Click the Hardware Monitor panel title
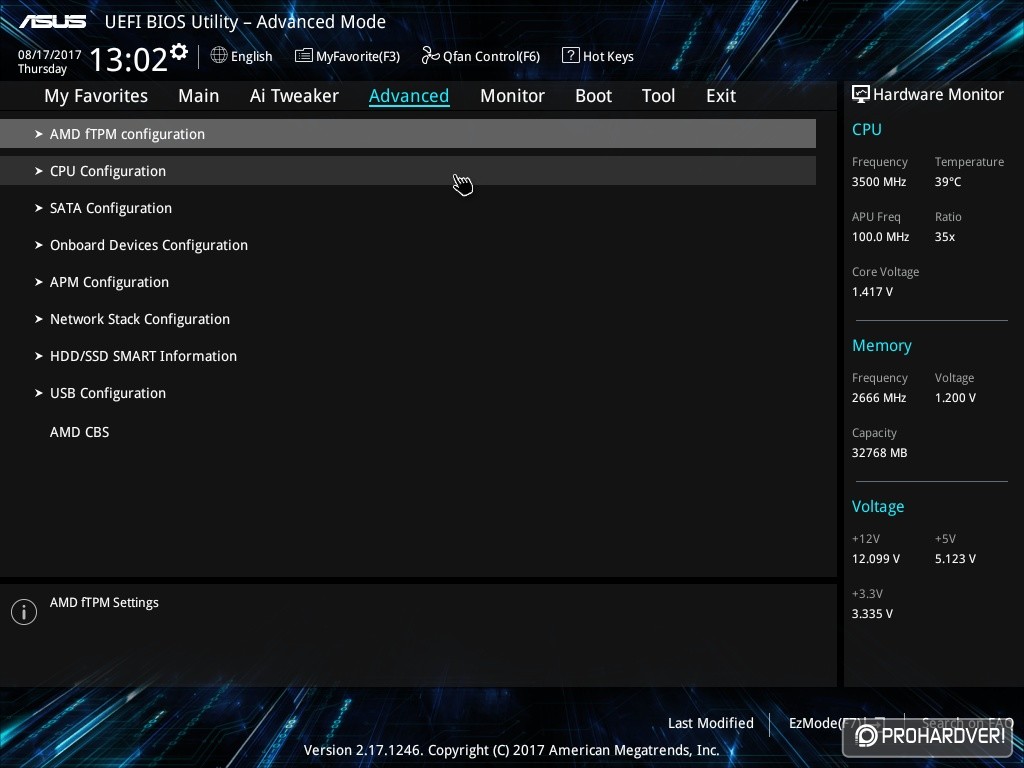 (x=938, y=95)
